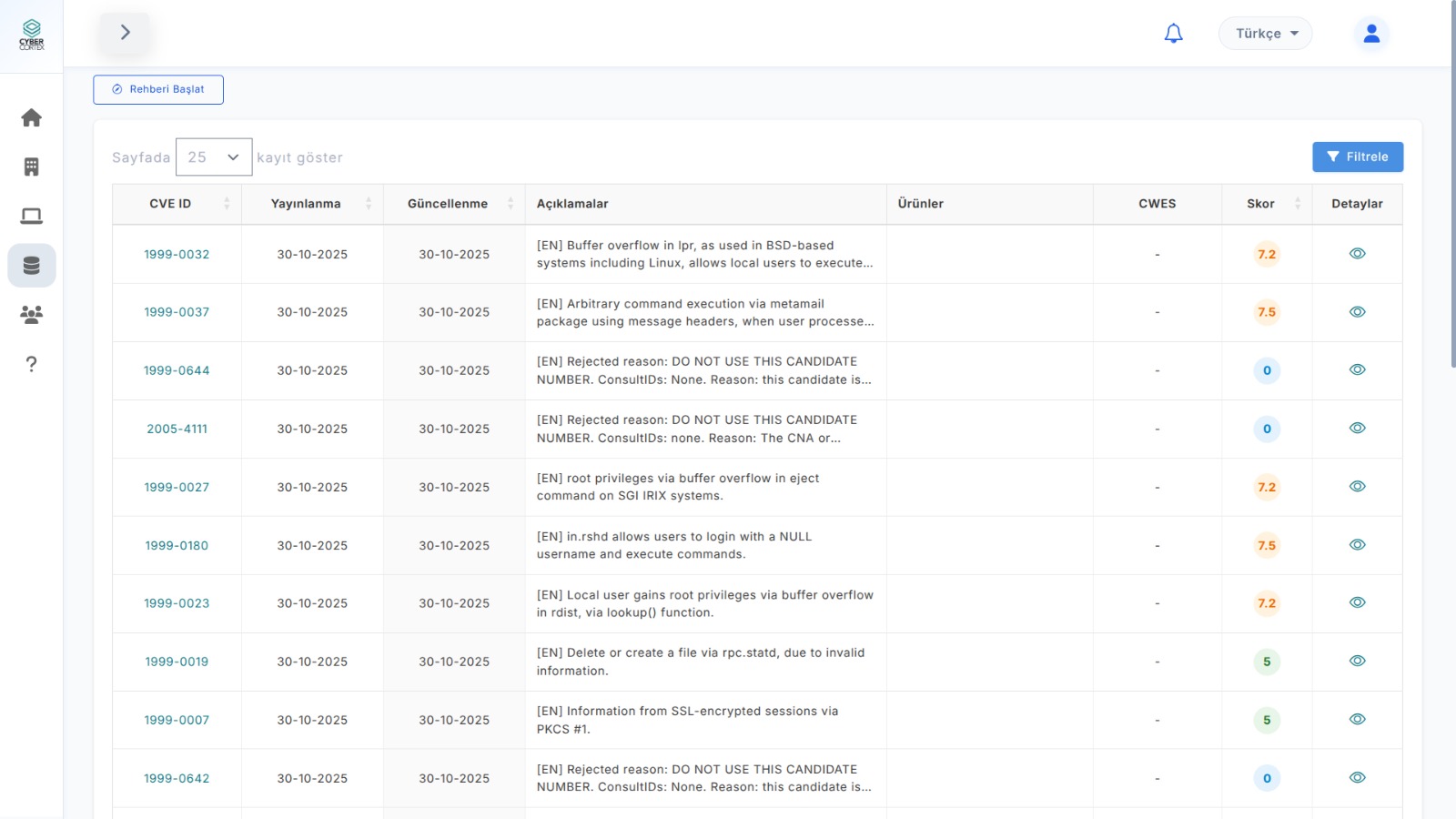The width and height of the screenshot is (1456, 819).
Task: Click the home icon in sidebar
Action: pyautogui.click(x=31, y=117)
